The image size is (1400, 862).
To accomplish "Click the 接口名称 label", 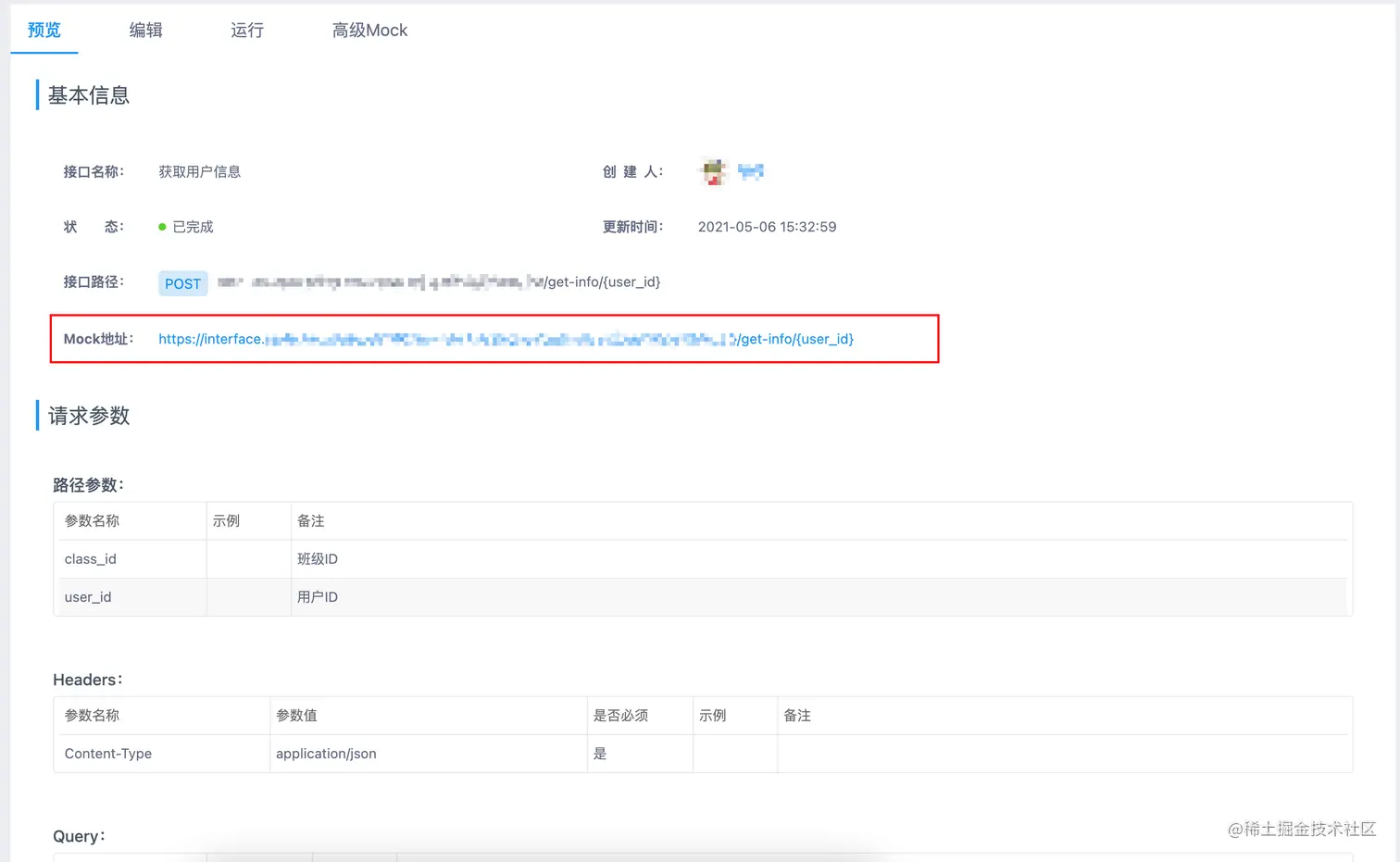I will [93, 171].
